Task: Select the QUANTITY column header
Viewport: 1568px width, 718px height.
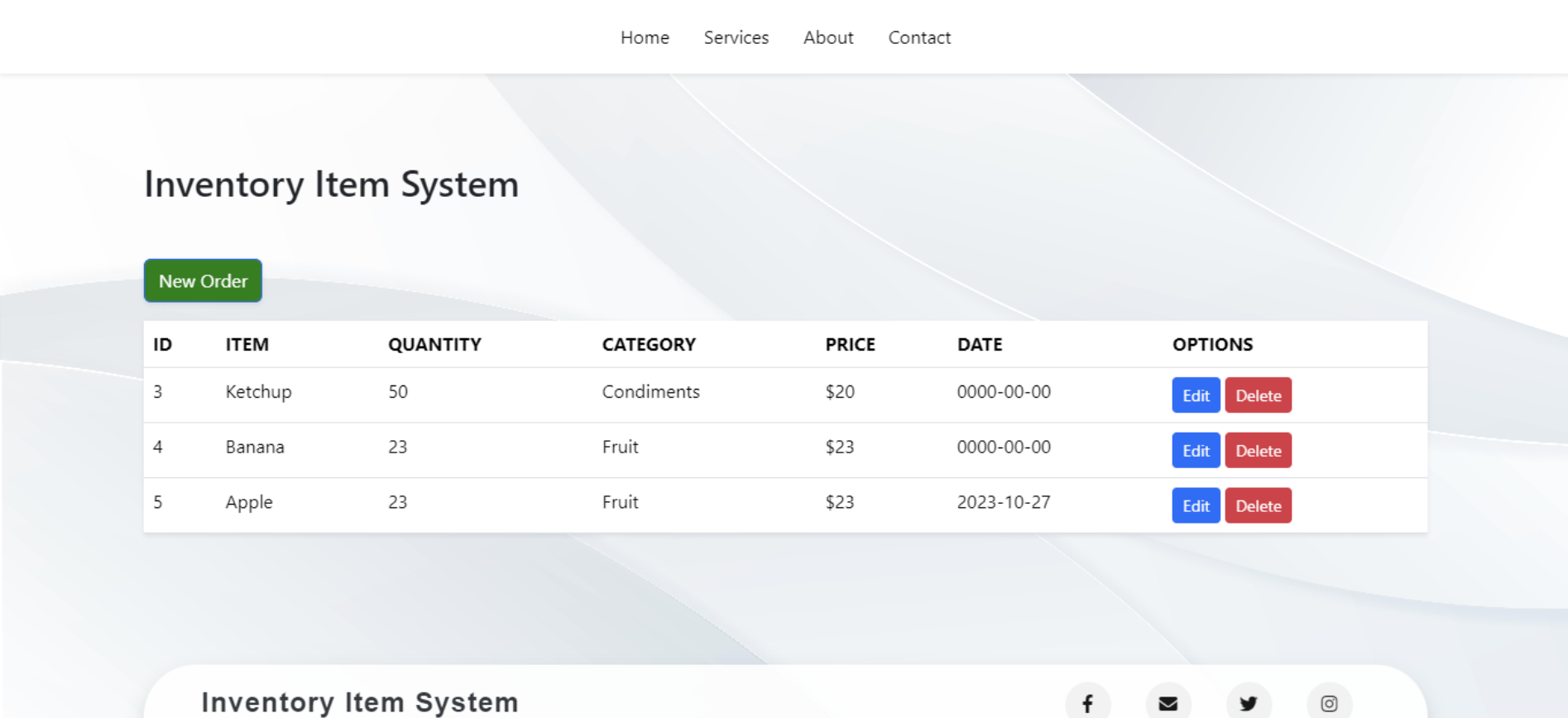Action: pyautogui.click(x=434, y=345)
